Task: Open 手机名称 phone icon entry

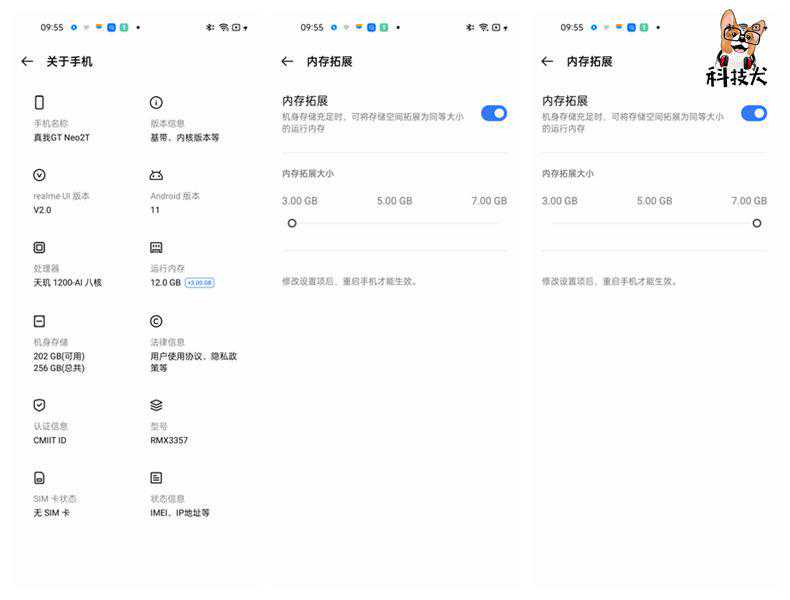Action: [40, 102]
